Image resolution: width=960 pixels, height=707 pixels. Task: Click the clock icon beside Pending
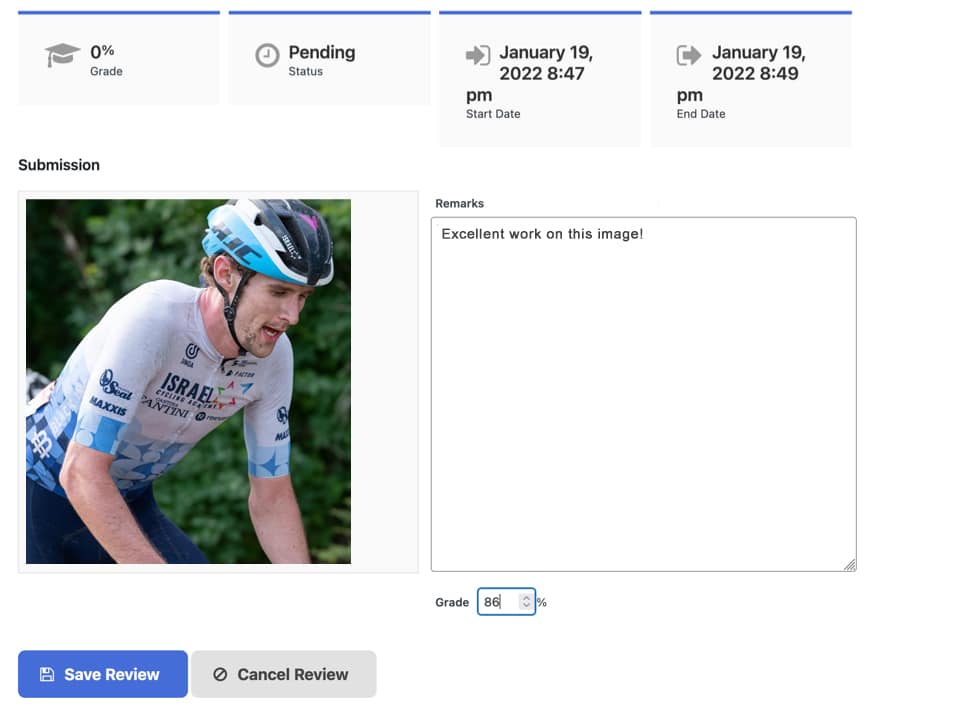267,56
